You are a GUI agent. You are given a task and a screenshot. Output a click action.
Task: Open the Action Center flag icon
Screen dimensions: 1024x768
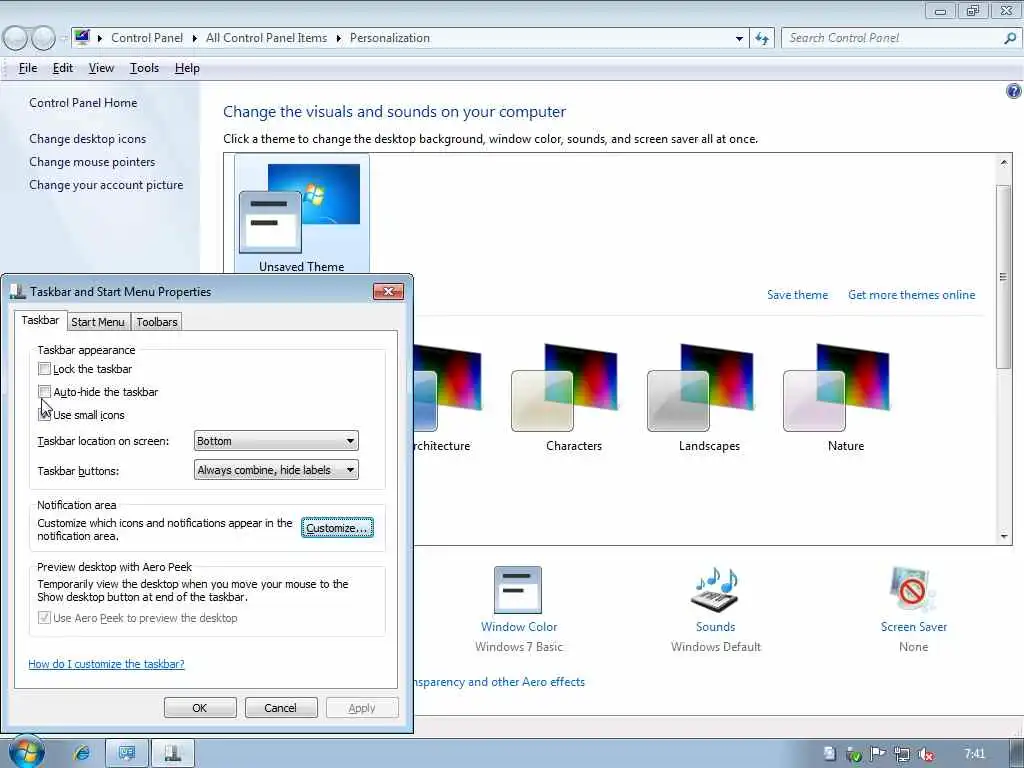(878, 754)
